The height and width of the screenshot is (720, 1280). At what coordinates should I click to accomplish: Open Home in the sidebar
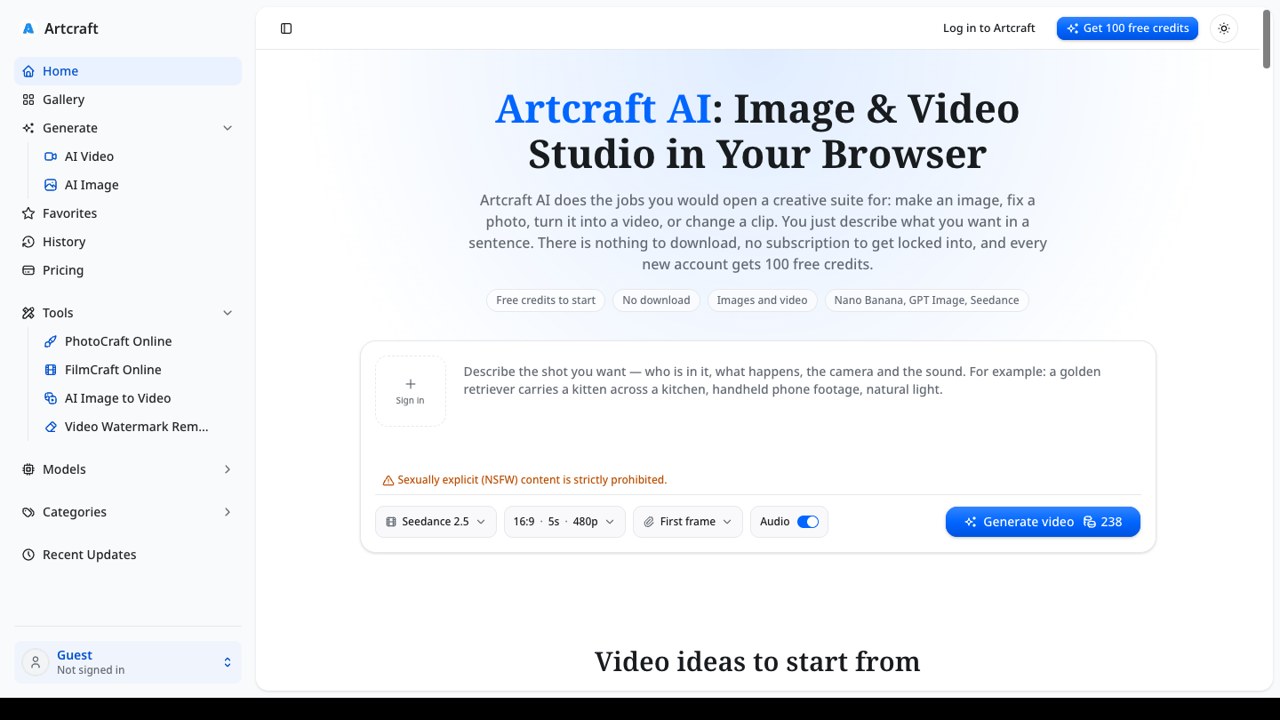[x=128, y=71]
